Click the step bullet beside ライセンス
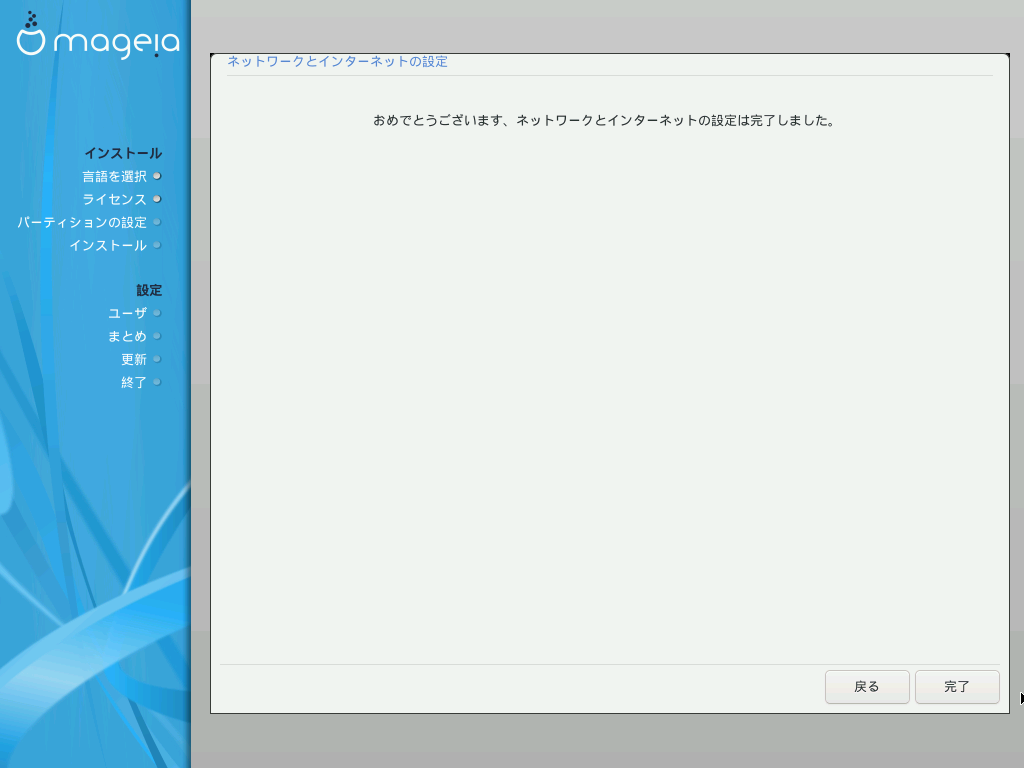 click(x=157, y=199)
